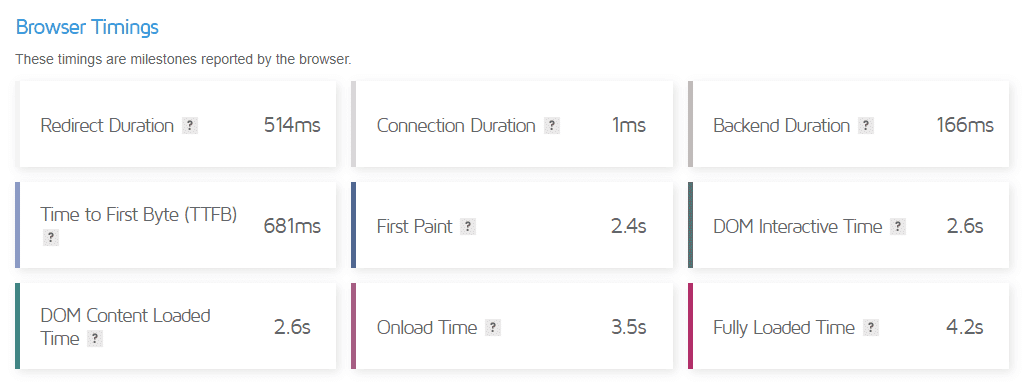The width and height of the screenshot is (1024, 382).
Task: Click the Fully Loaded Time 4.2s value
Action: point(965,327)
